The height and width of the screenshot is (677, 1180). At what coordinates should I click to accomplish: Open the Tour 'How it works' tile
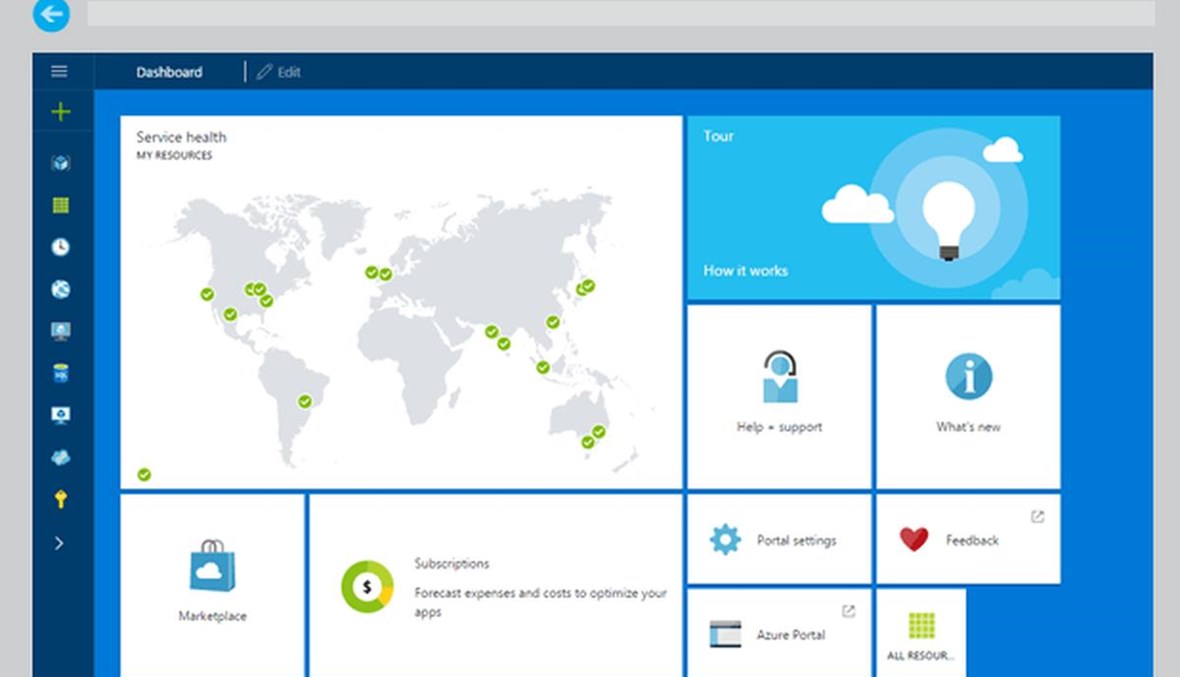coord(873,208)
